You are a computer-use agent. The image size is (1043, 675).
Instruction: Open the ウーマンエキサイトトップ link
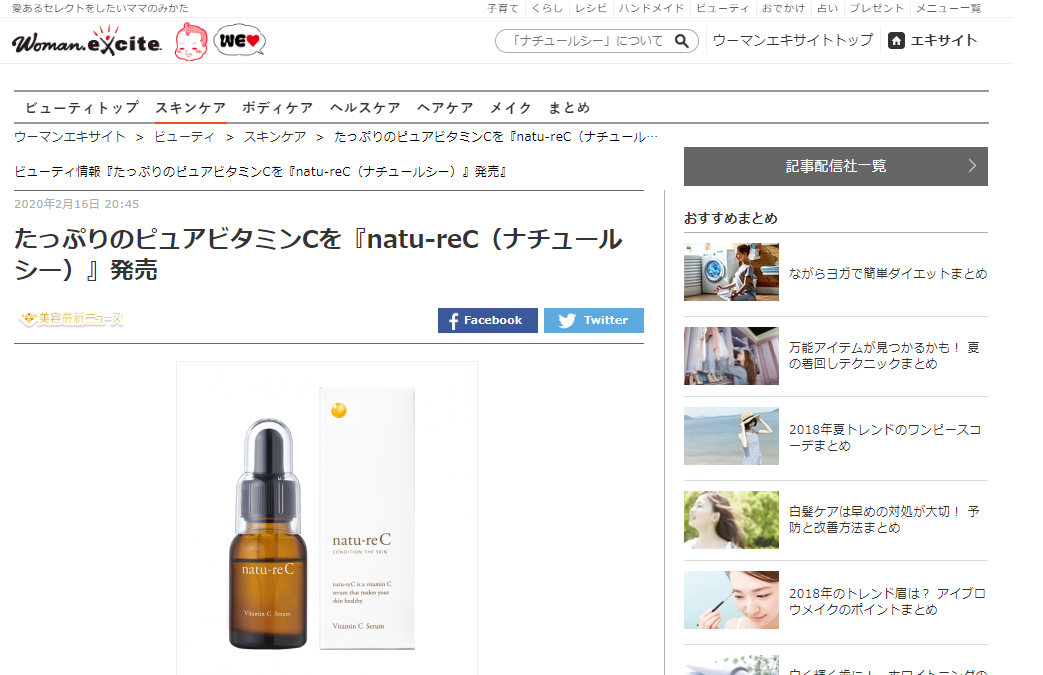tap(792, 41)
